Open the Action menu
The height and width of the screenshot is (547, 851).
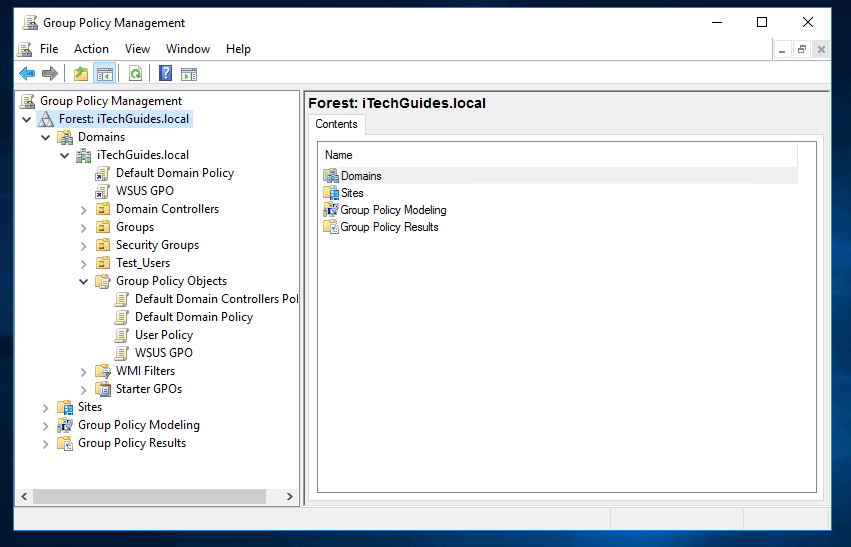[91, 49]
